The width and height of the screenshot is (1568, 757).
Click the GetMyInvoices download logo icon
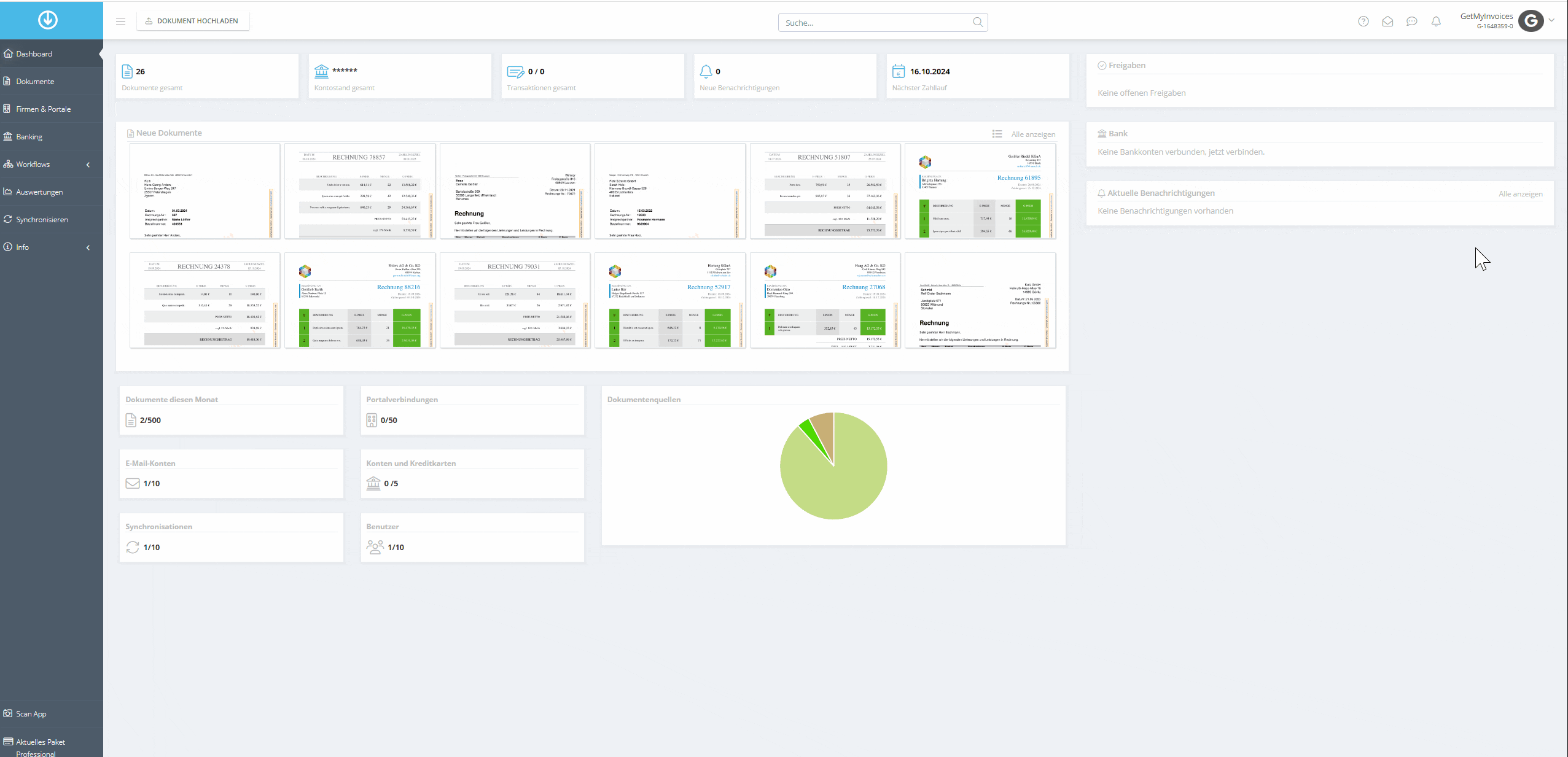click(48, 20)
